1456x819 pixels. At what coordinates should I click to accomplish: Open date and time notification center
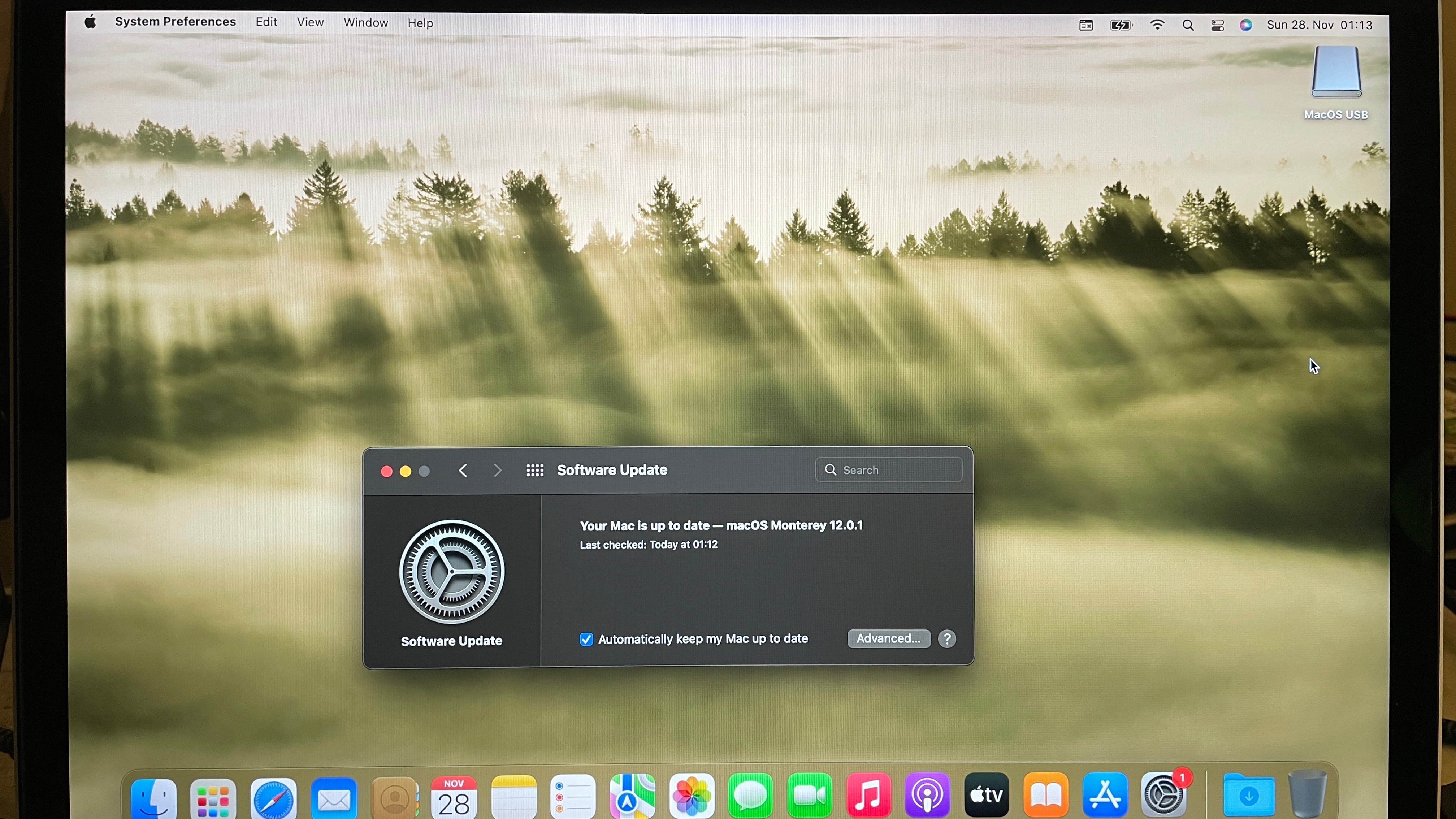1319,25
